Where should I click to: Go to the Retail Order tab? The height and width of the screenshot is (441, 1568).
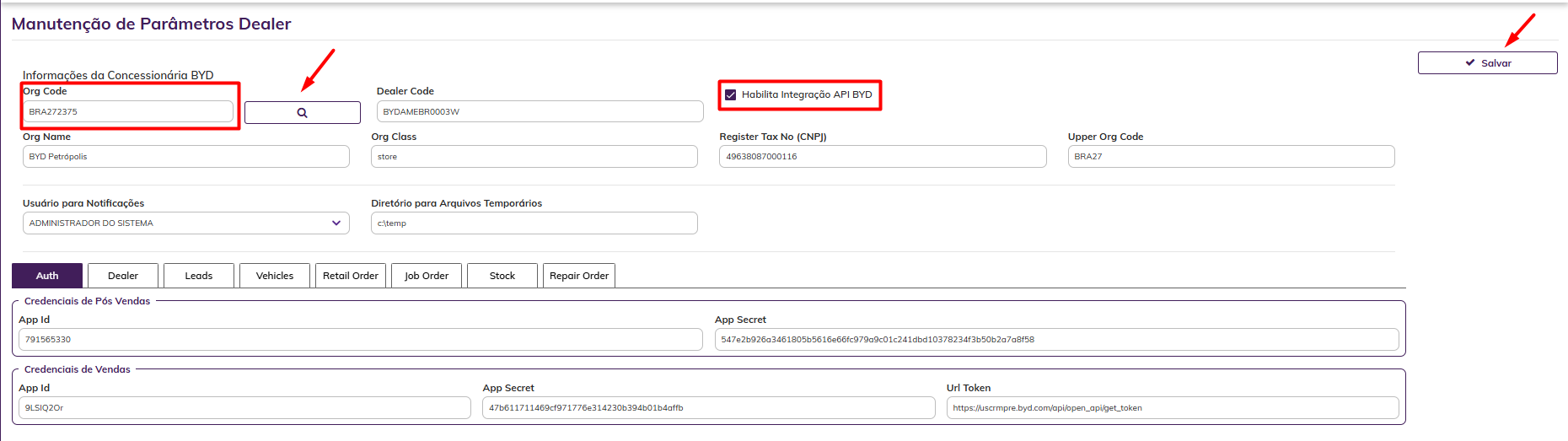pyautogui.click(x=351, y=276)
